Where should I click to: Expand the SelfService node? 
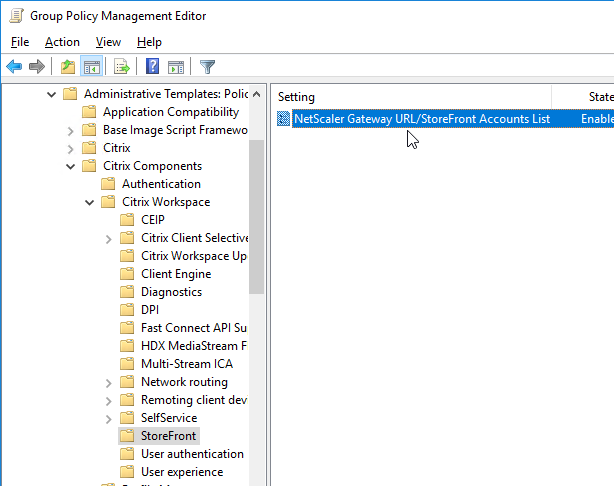pos(108,419)
